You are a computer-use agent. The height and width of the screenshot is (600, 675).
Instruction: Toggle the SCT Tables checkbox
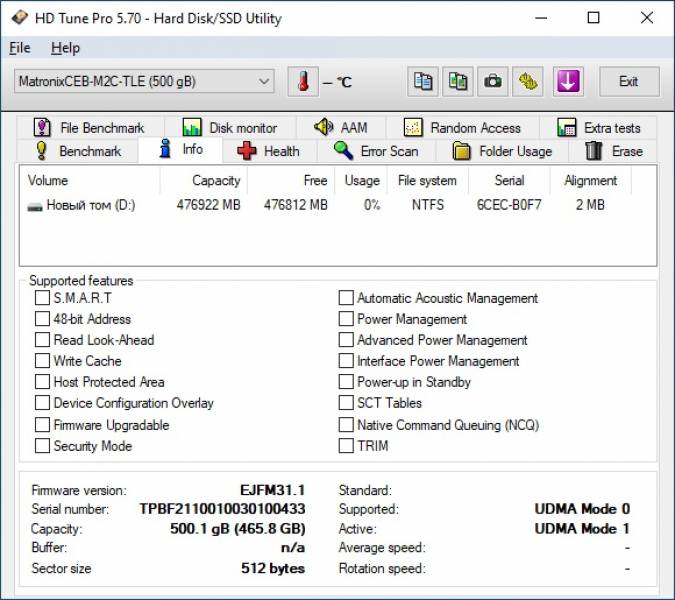click(346, 403)
